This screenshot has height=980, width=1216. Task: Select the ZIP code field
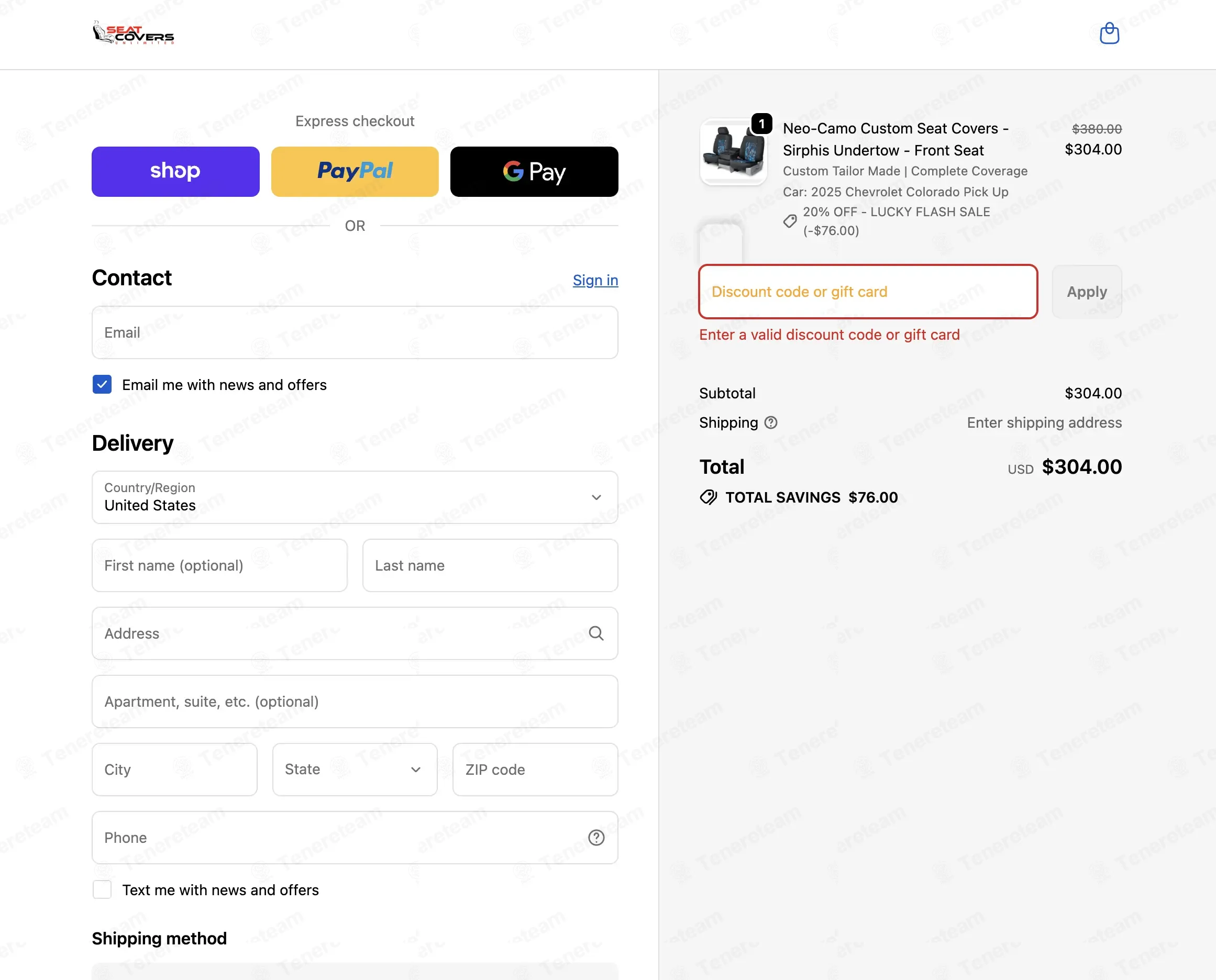coord(535,770)
